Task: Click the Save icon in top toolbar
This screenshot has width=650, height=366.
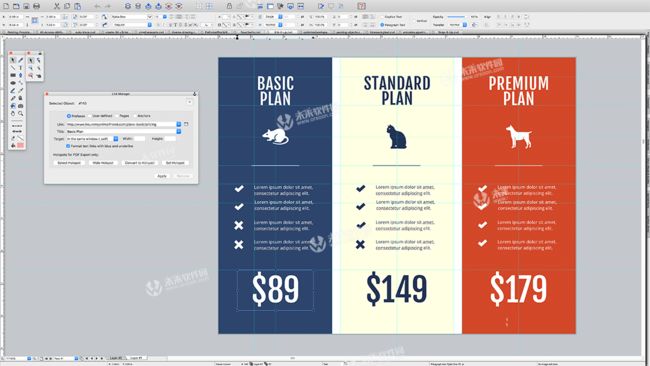Action: point(26,6)
